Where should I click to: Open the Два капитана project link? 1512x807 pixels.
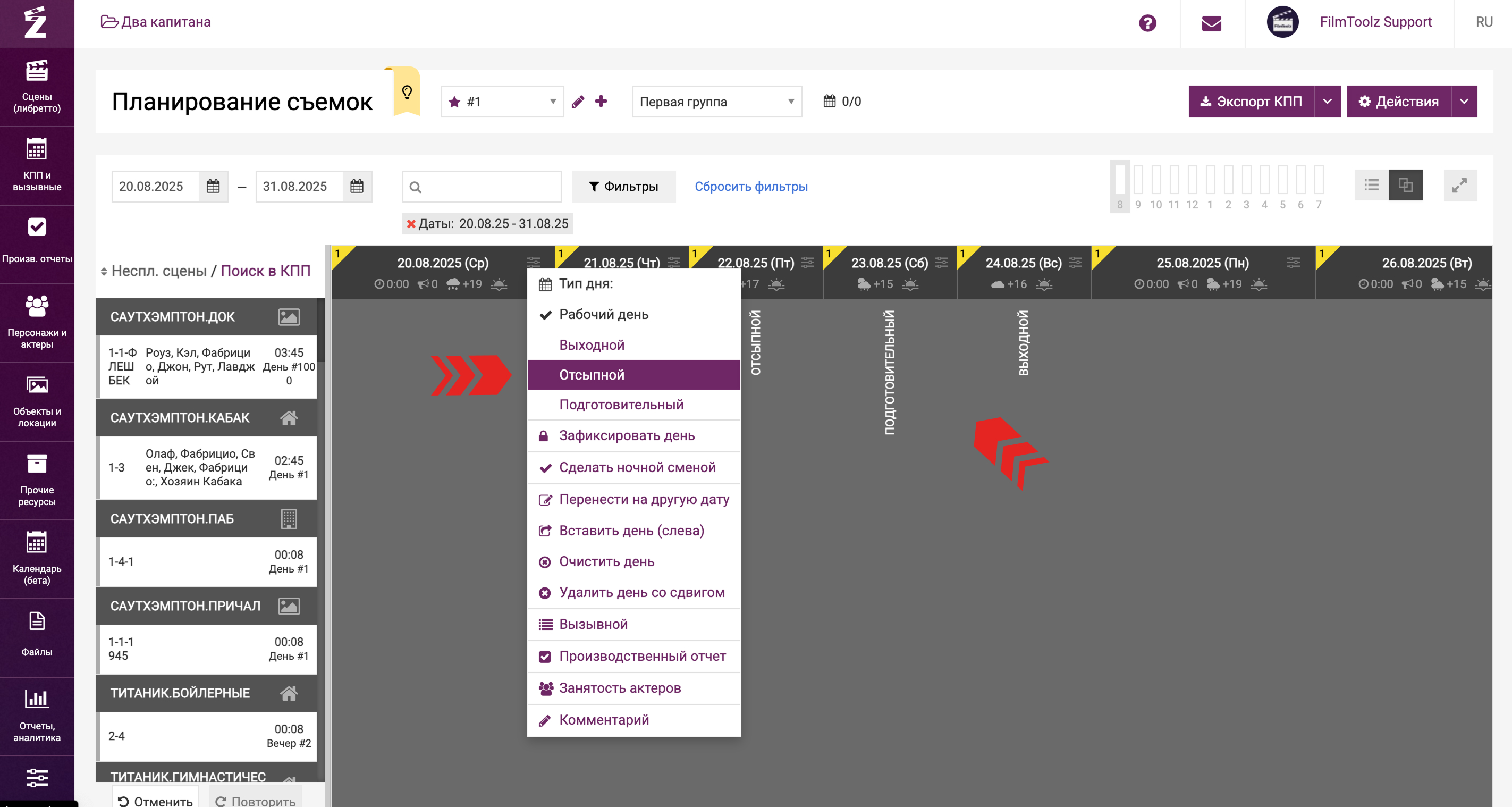pos(156,22)
